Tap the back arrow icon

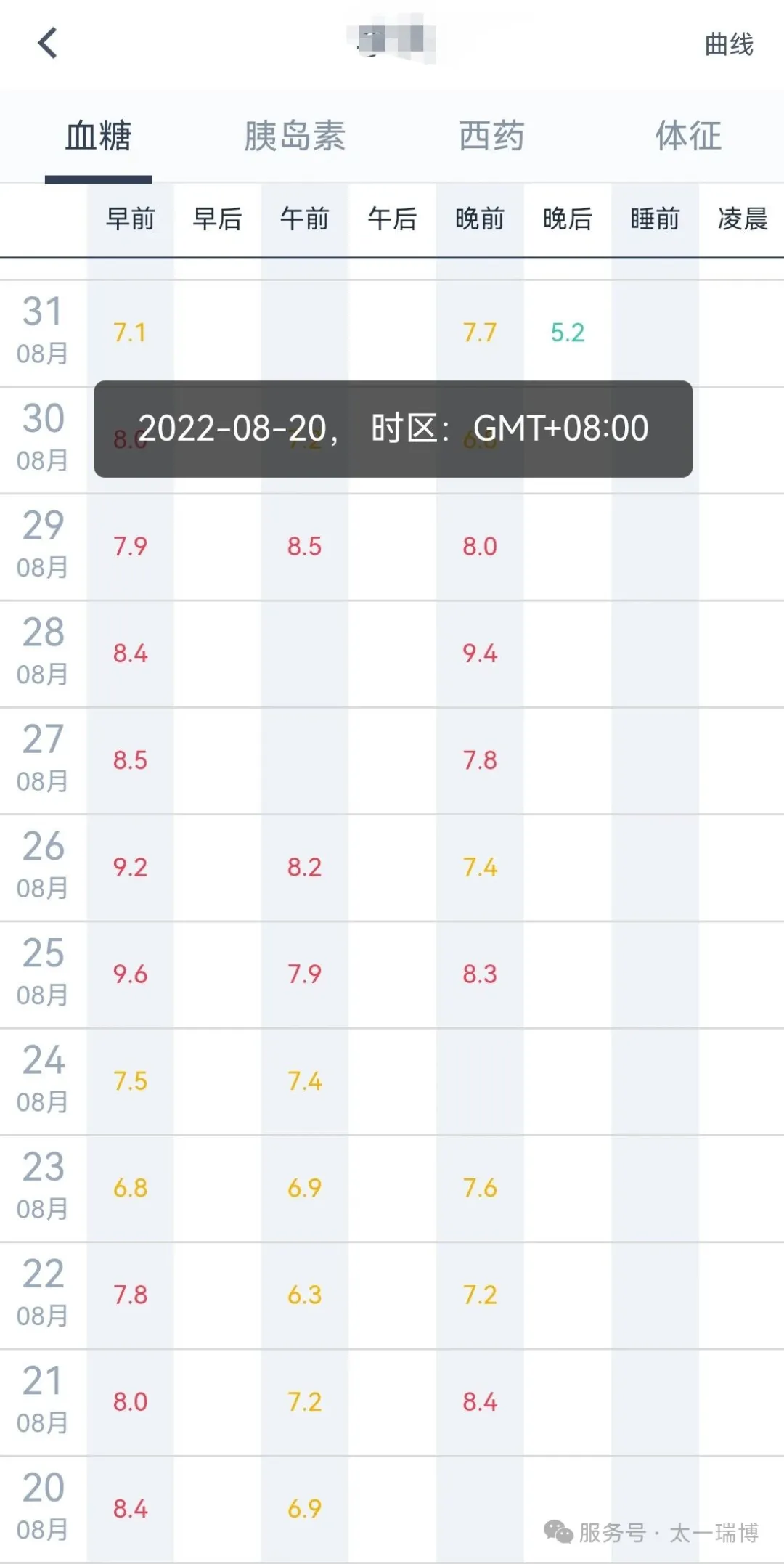point(48,44)
